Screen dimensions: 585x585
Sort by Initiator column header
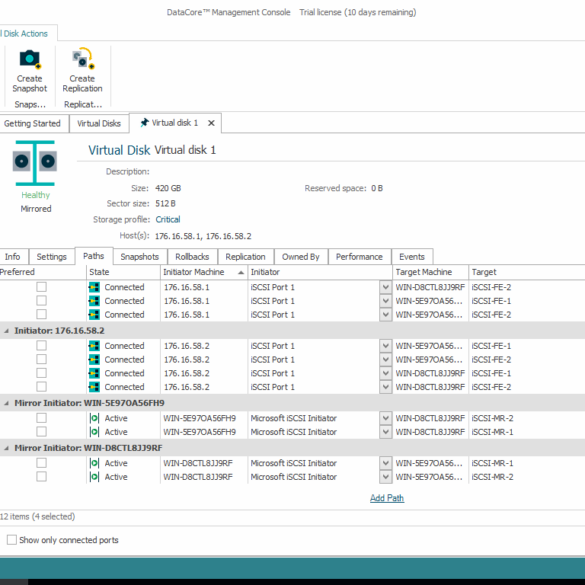[320, 272]
